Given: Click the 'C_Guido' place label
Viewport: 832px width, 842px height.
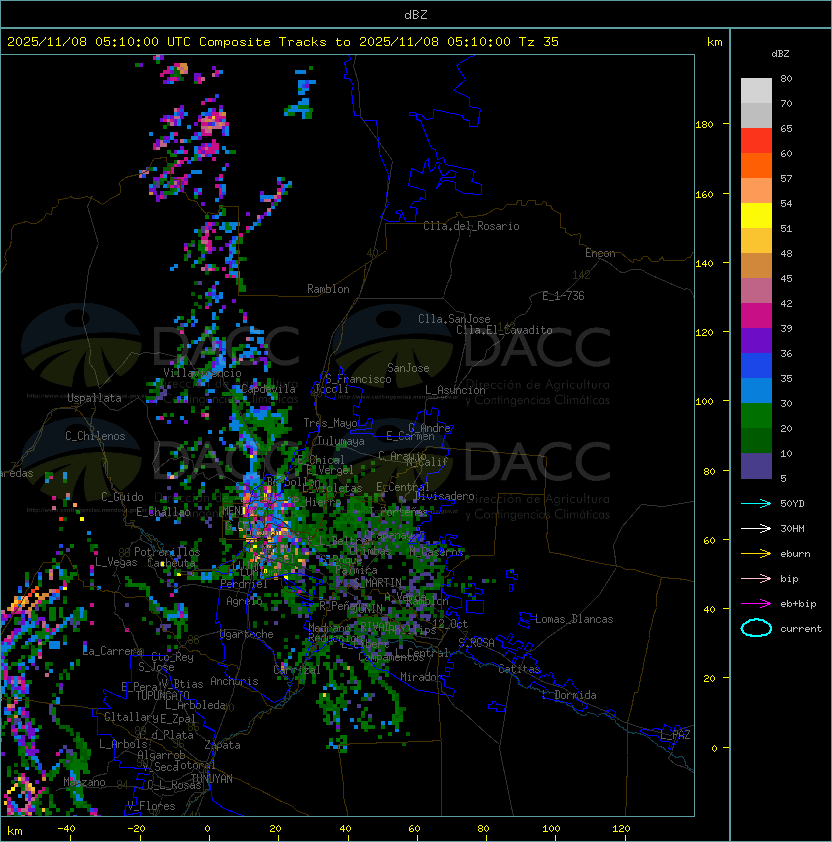Looking at the screenshot, I should click(x=122, y=497).
